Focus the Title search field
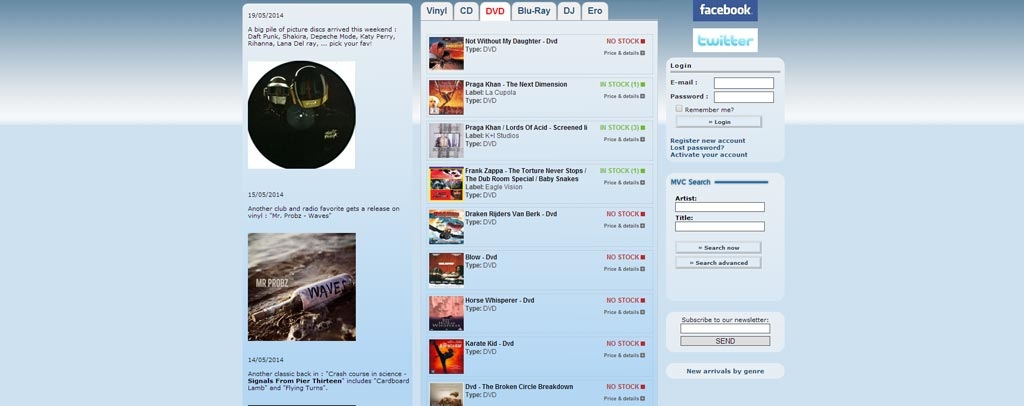This screenshot has width=1024, height=406. pyautogui.click(x=720, y=226)
